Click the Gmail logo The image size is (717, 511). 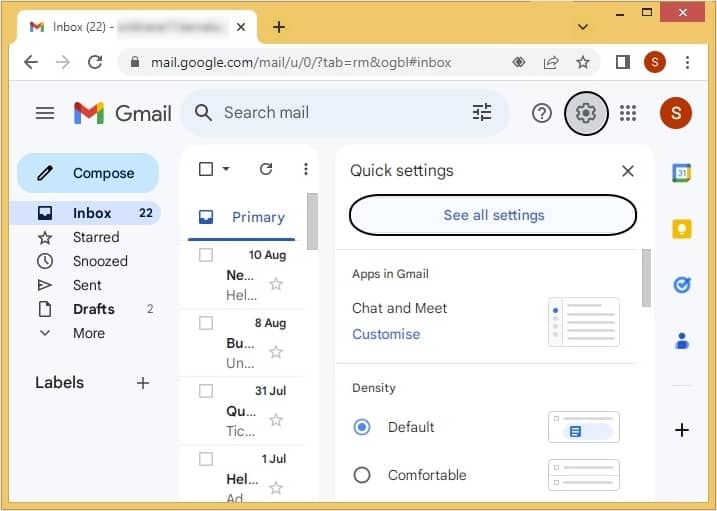point(123,113)
